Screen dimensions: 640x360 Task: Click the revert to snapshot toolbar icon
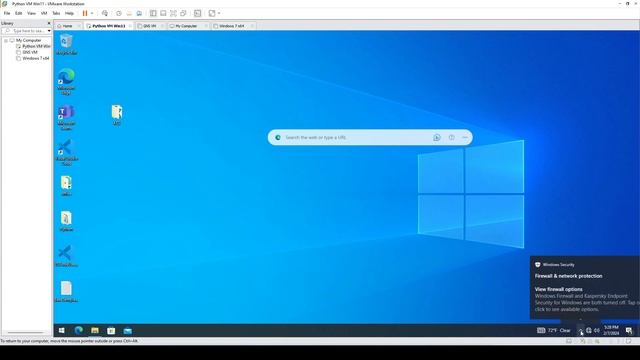tap(129, 13)
